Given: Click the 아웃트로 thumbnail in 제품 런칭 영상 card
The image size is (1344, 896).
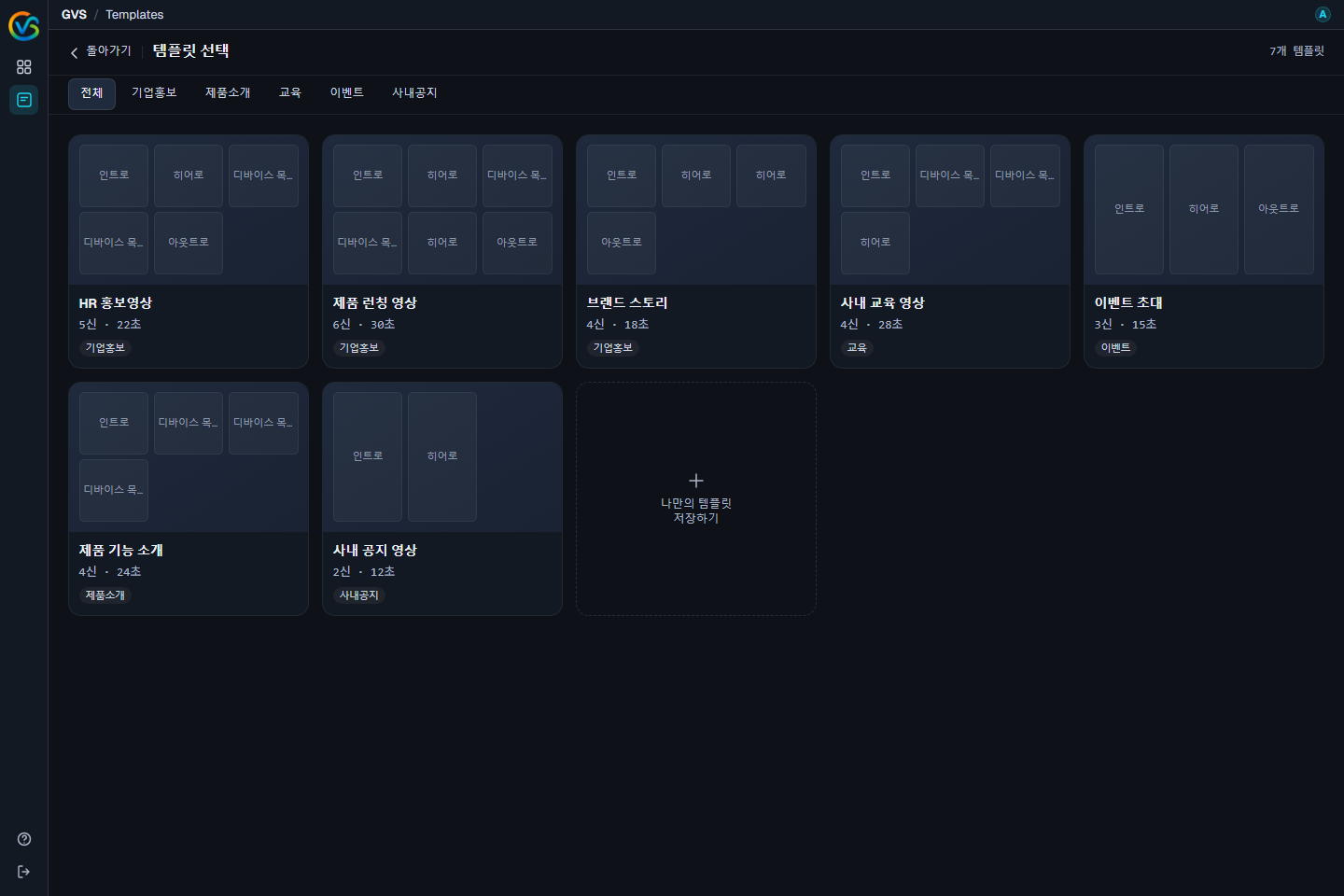Looking at the screenshot, I should click(517, 243).
